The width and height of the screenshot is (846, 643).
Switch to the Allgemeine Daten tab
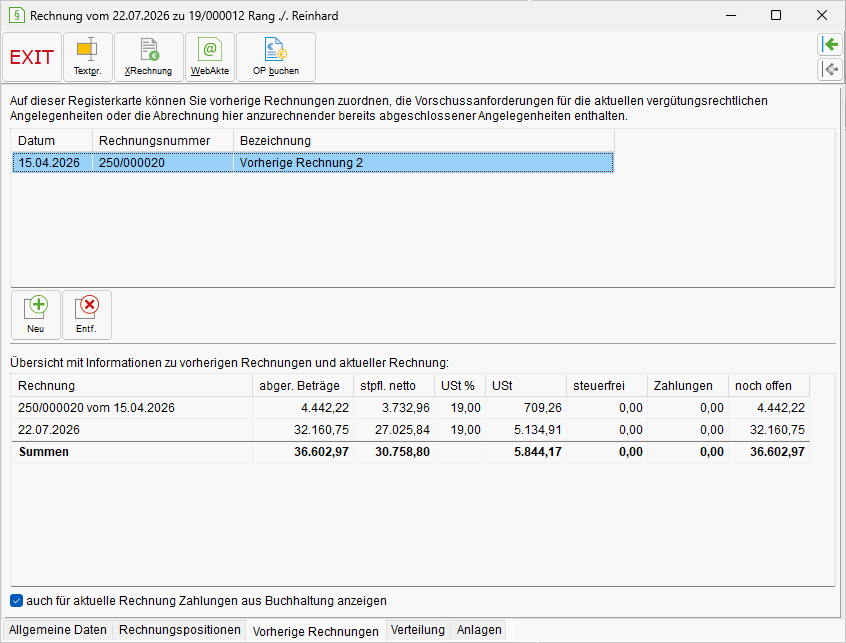tap(58, 630)
